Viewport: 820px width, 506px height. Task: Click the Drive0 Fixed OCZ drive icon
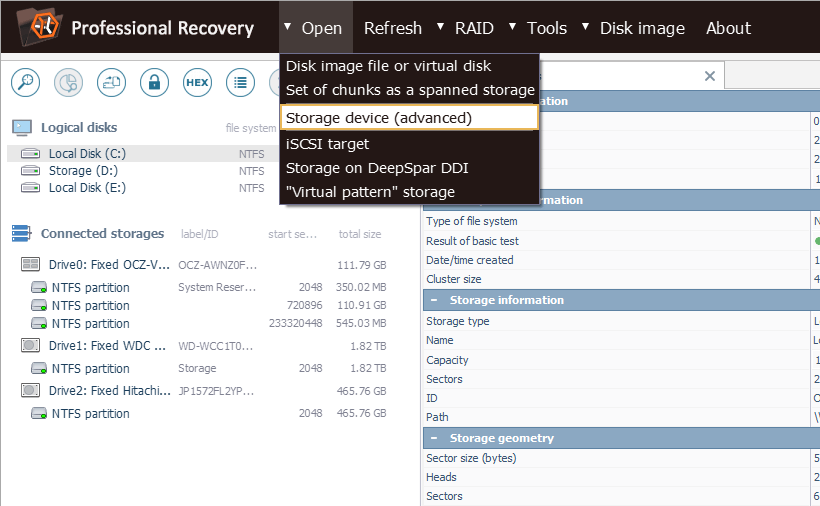[x=30, y=265]
